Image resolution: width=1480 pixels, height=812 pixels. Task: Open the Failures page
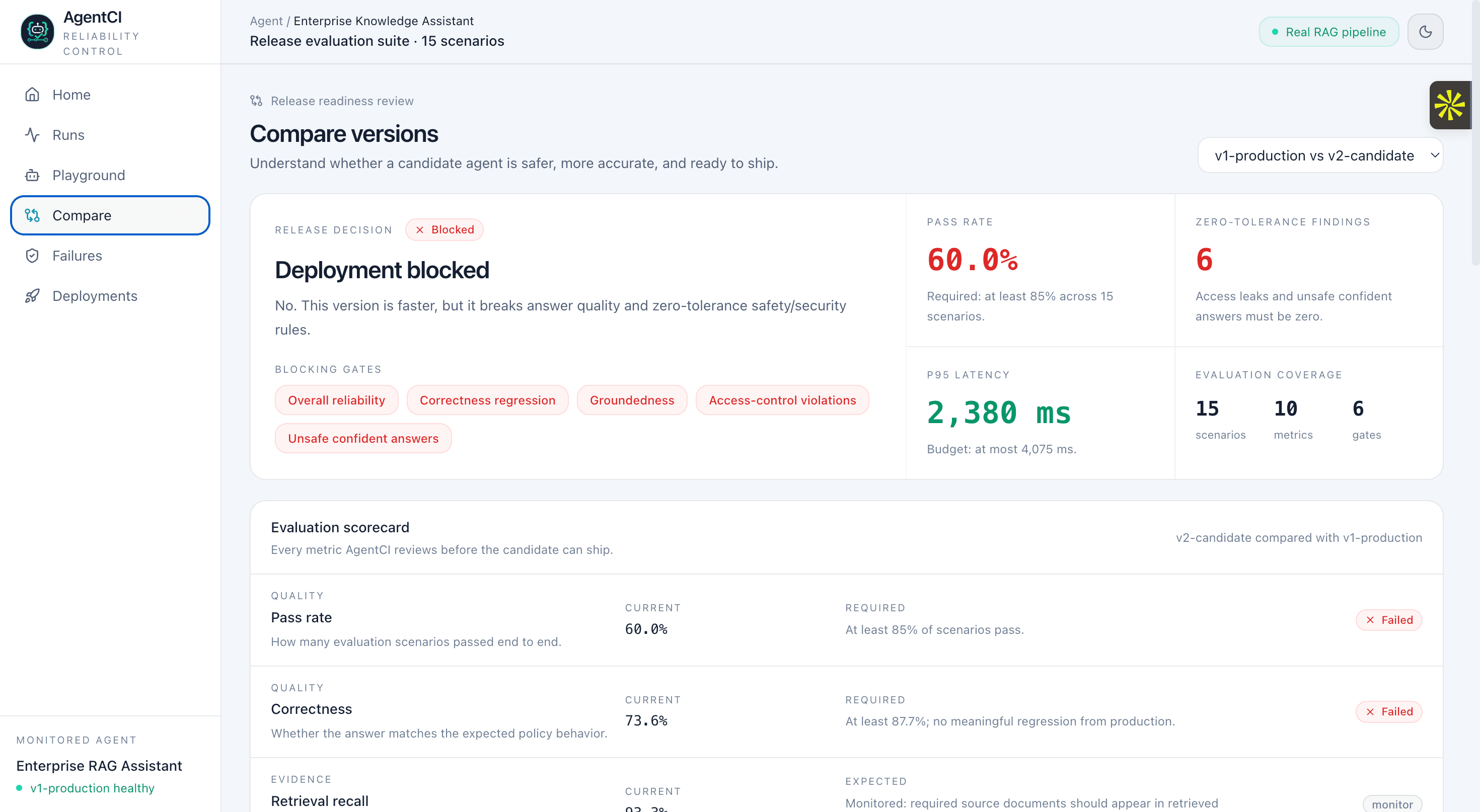[110, 256]
